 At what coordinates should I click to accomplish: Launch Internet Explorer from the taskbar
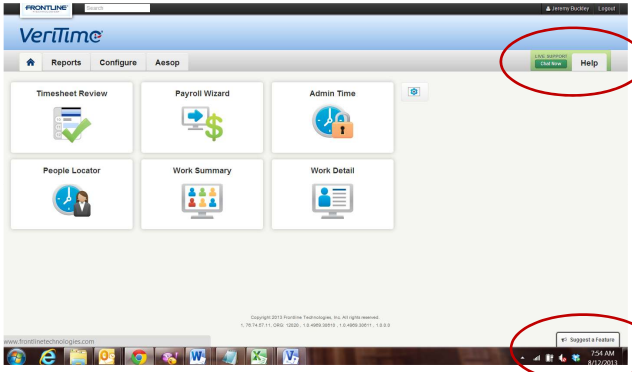pos(48,357)
